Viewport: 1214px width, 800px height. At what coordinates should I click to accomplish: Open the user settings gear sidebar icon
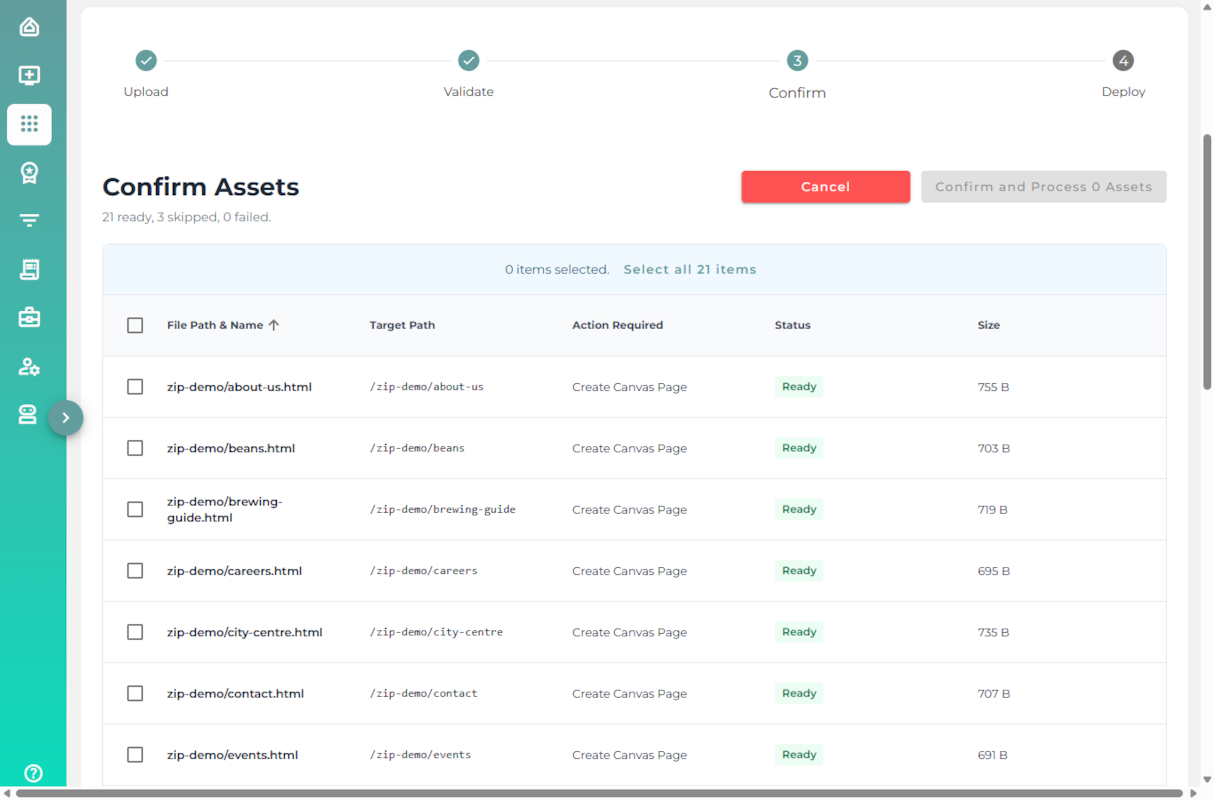tap(29, 367)
